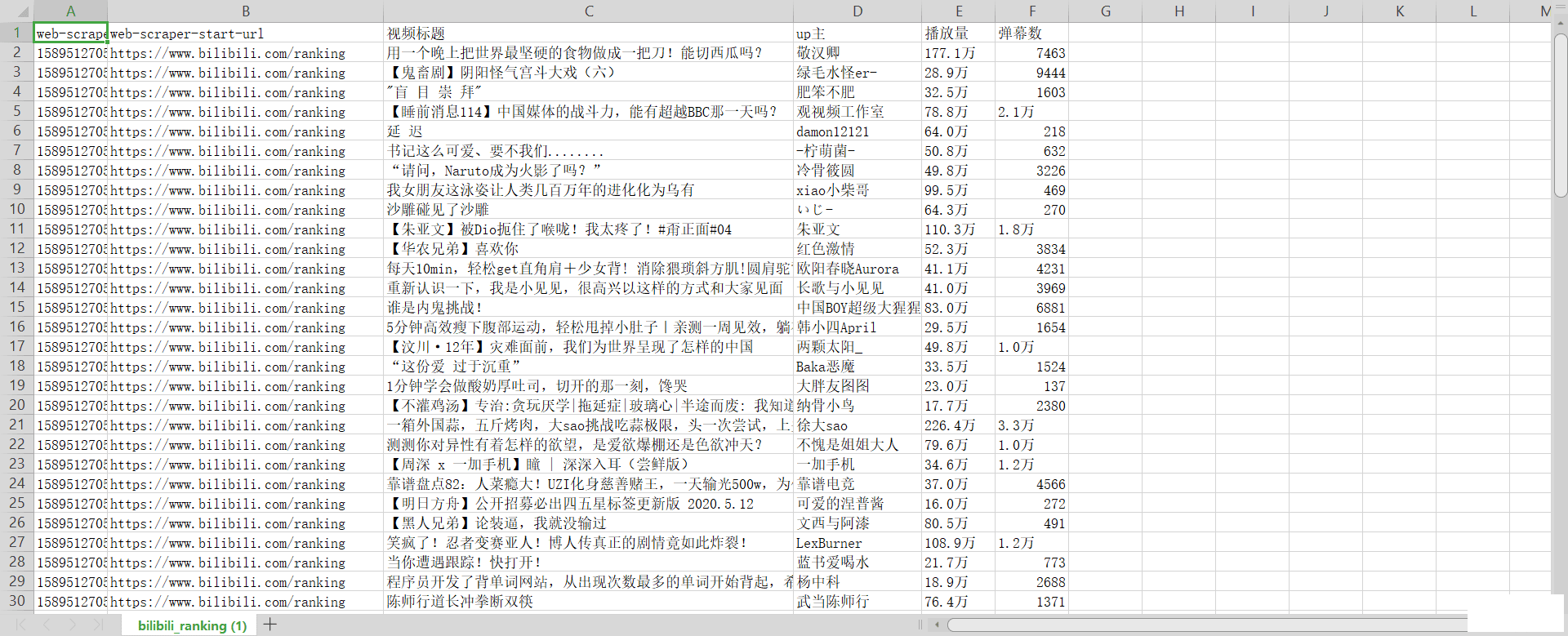This screenshot has width=1568, height=636.
Task: Select cell with value 6881
Action: point(1032,308)
